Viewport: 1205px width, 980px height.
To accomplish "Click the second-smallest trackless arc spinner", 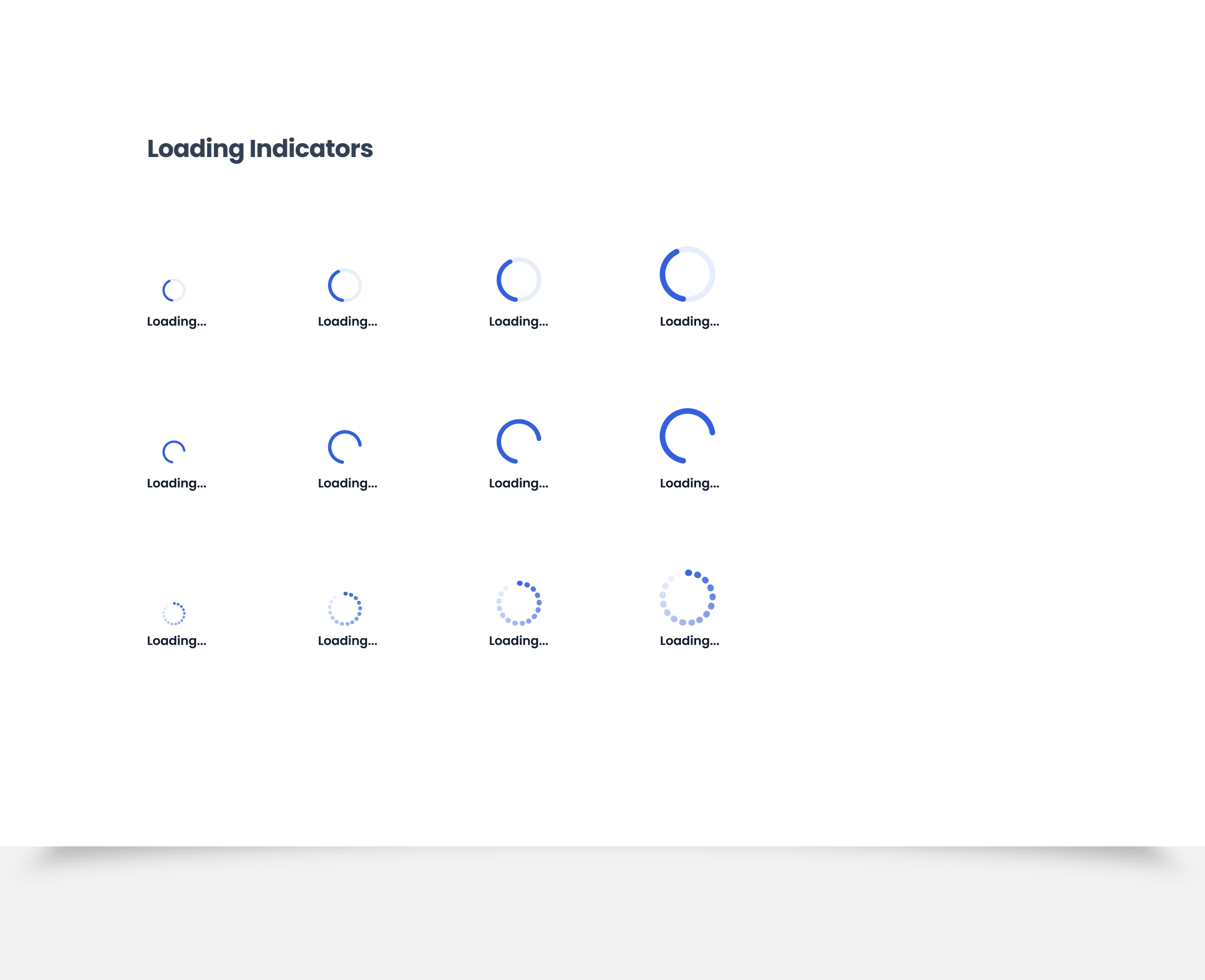I will (x=345, y=447).
